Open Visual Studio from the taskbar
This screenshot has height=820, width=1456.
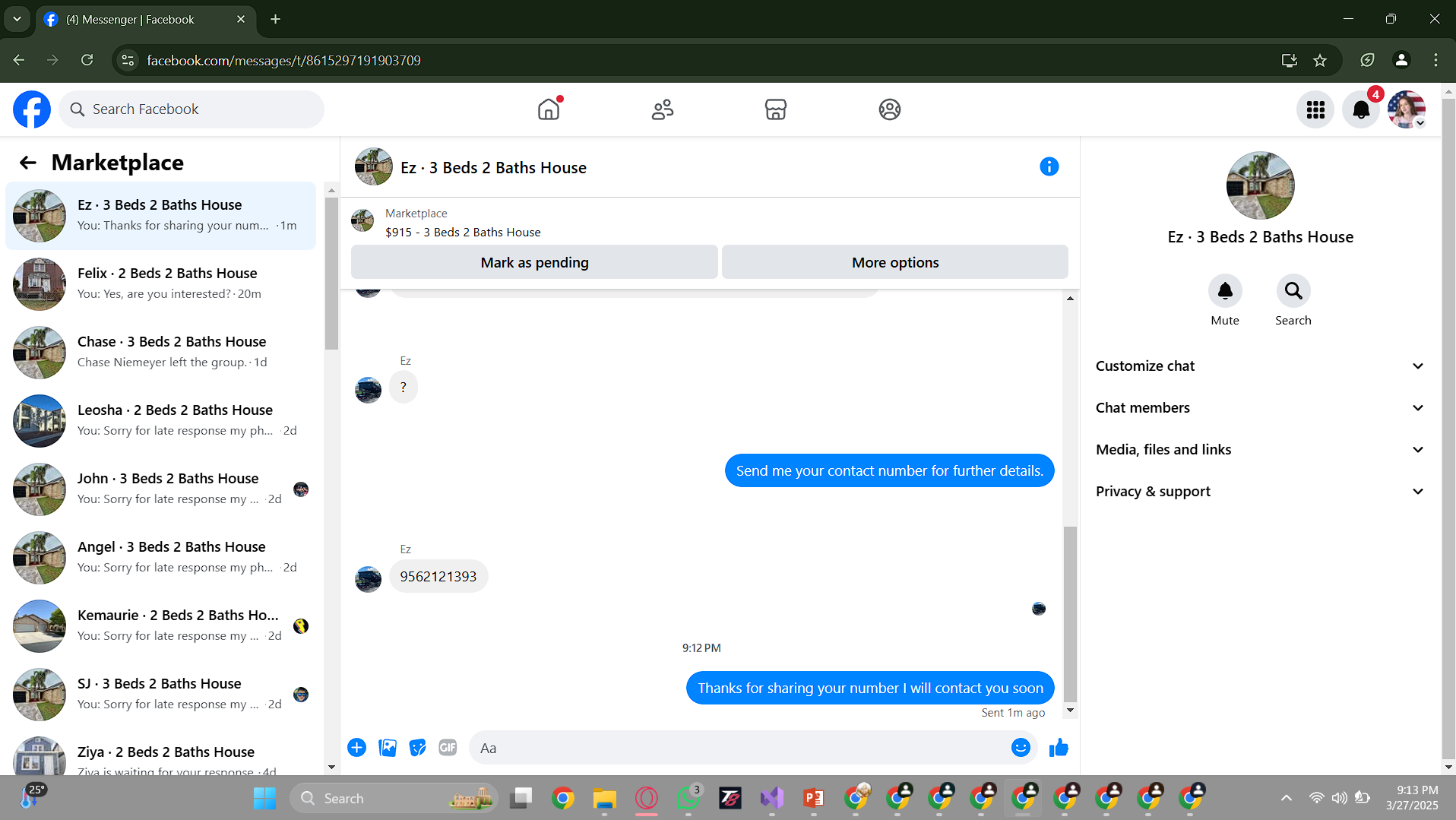(x=772, y=798)
